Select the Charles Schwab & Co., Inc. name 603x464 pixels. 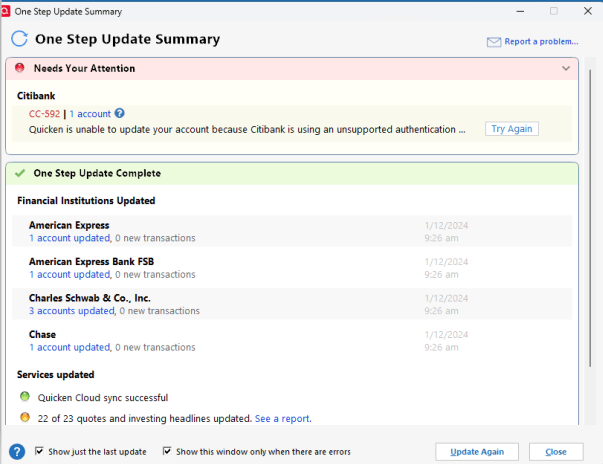point(90,298)
